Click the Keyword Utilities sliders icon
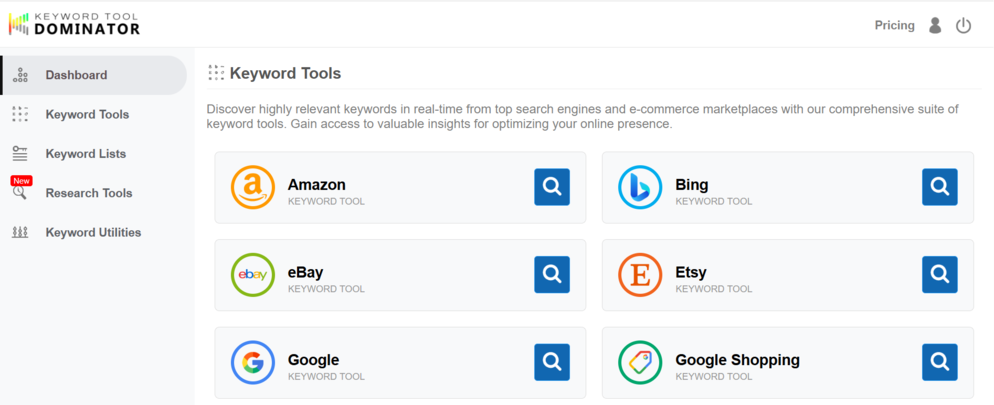 (20, 233)
